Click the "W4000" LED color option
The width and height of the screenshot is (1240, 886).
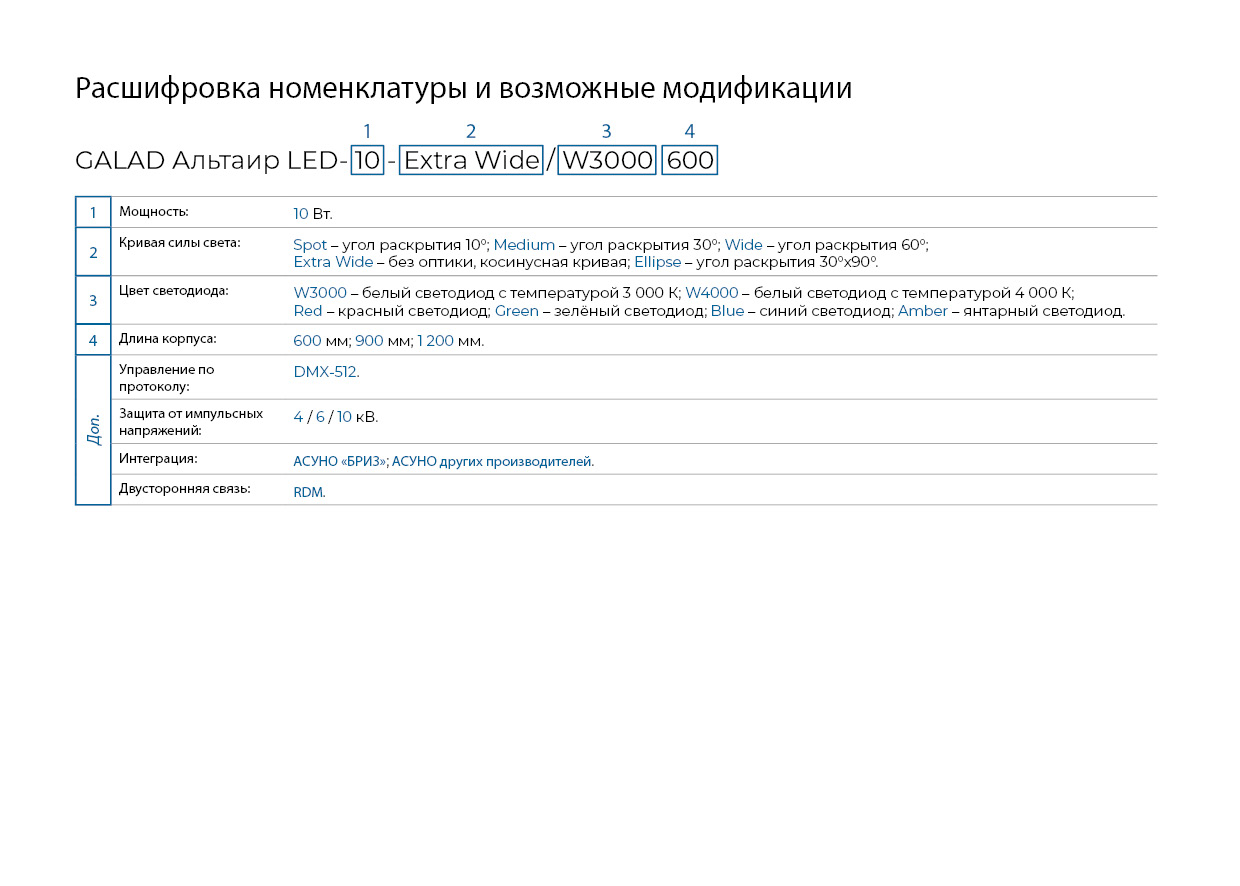711,293
